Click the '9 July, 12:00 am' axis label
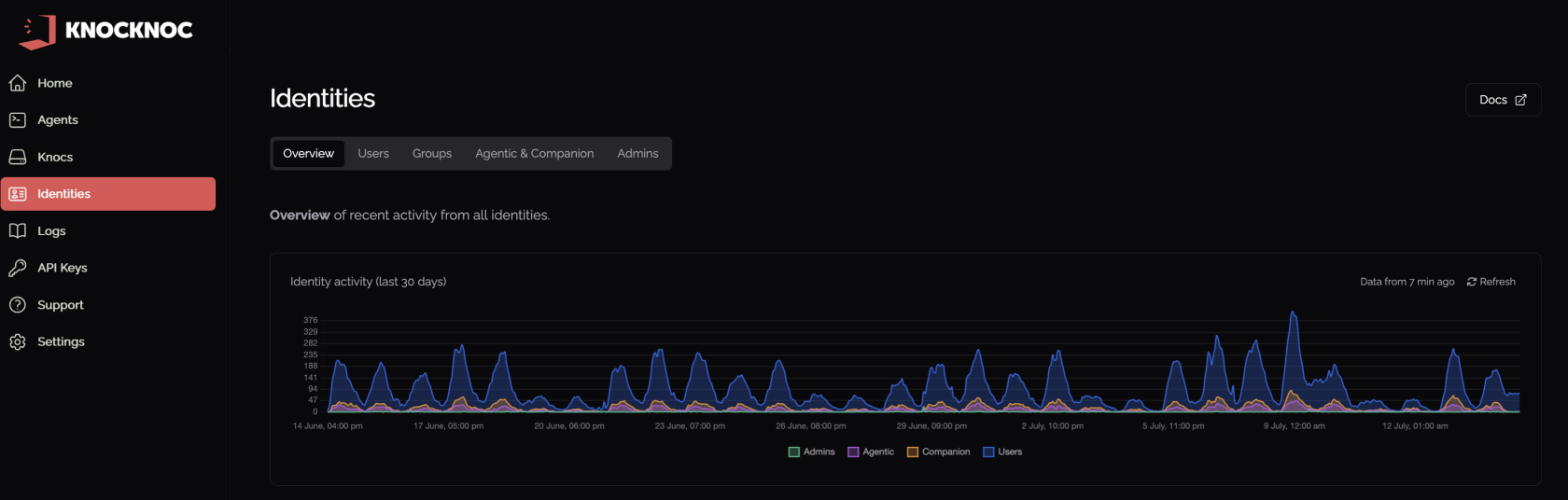Image resolution: width=1568 pixels, height=500 pixels. tap(1294, 426)
